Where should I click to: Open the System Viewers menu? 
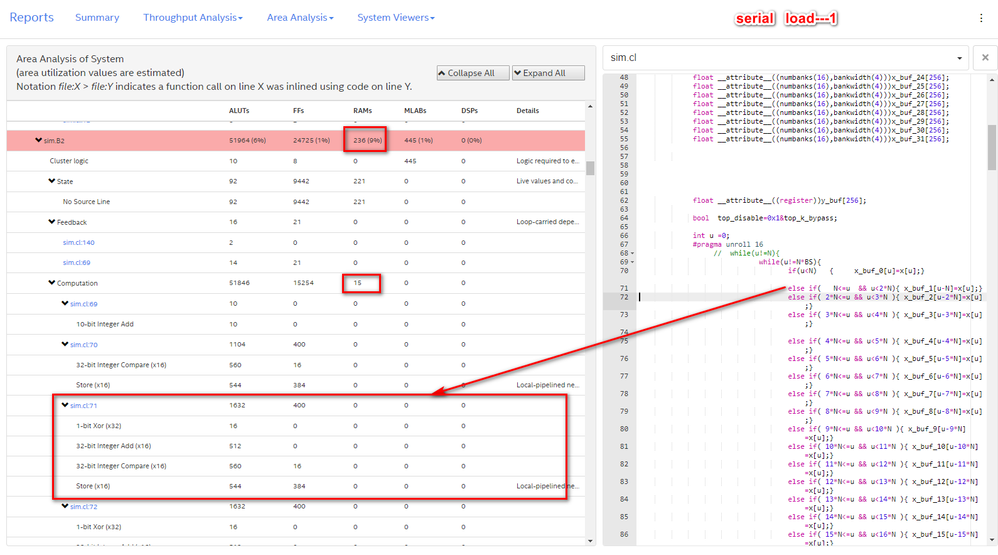pos(396,18)
